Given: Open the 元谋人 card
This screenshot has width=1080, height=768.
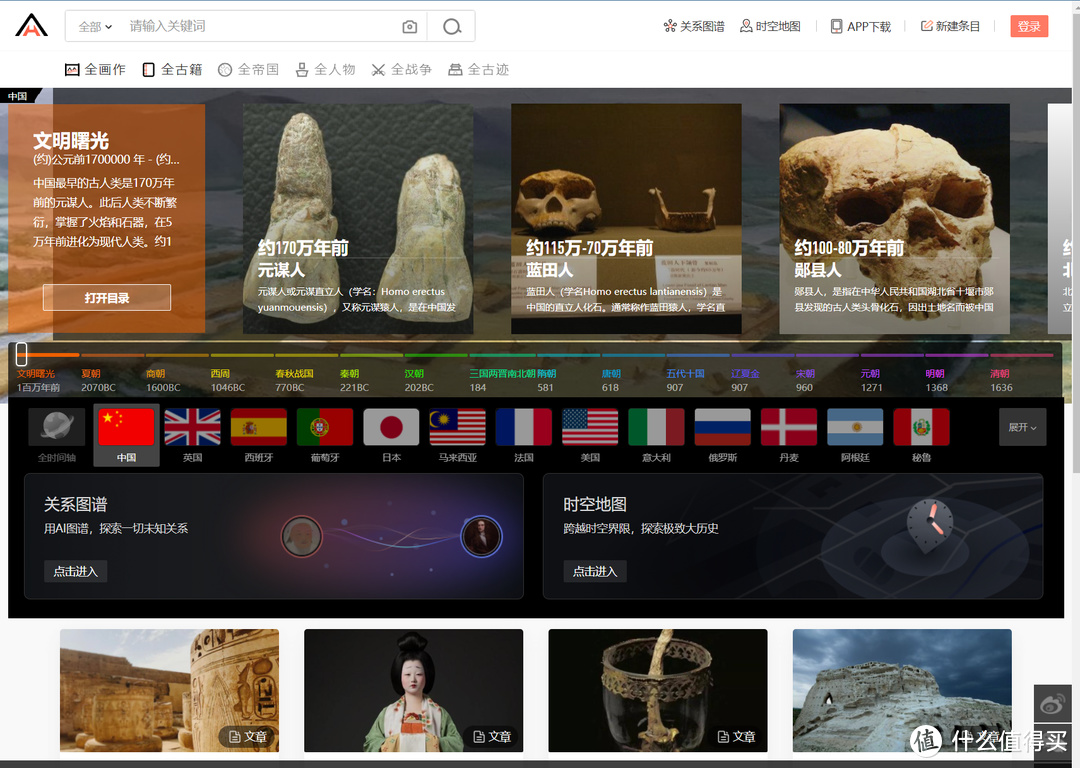Looking at the screenshot, I should click(x=358, y=219).
